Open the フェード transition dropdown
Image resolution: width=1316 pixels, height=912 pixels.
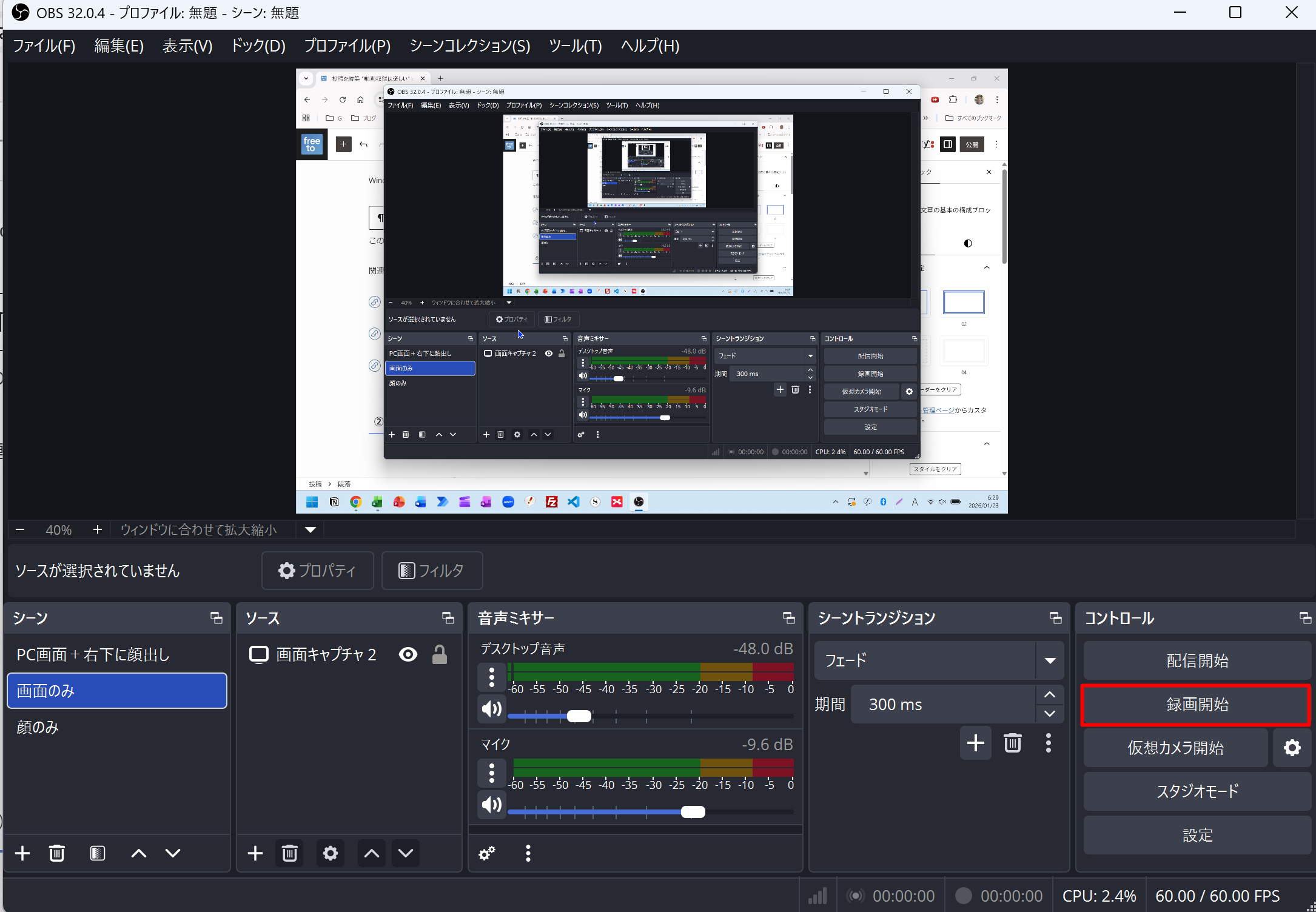coord(1050,660)
